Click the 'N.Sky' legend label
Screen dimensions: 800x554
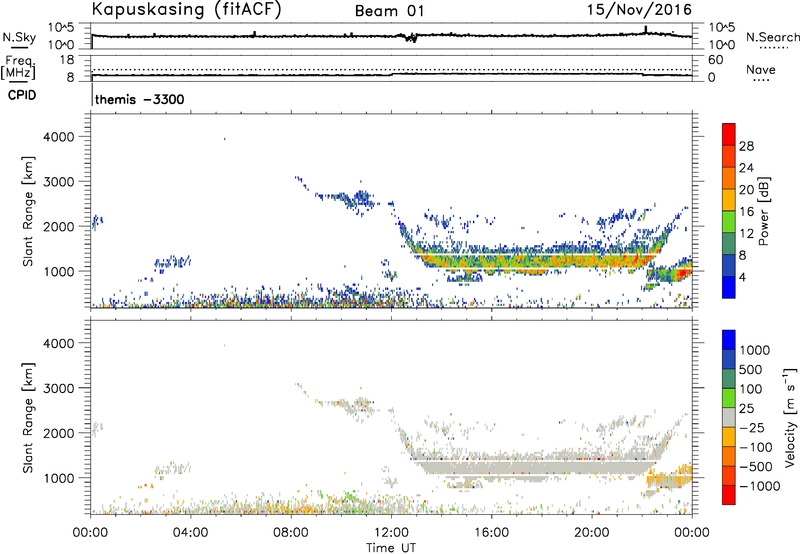(19, 37)
